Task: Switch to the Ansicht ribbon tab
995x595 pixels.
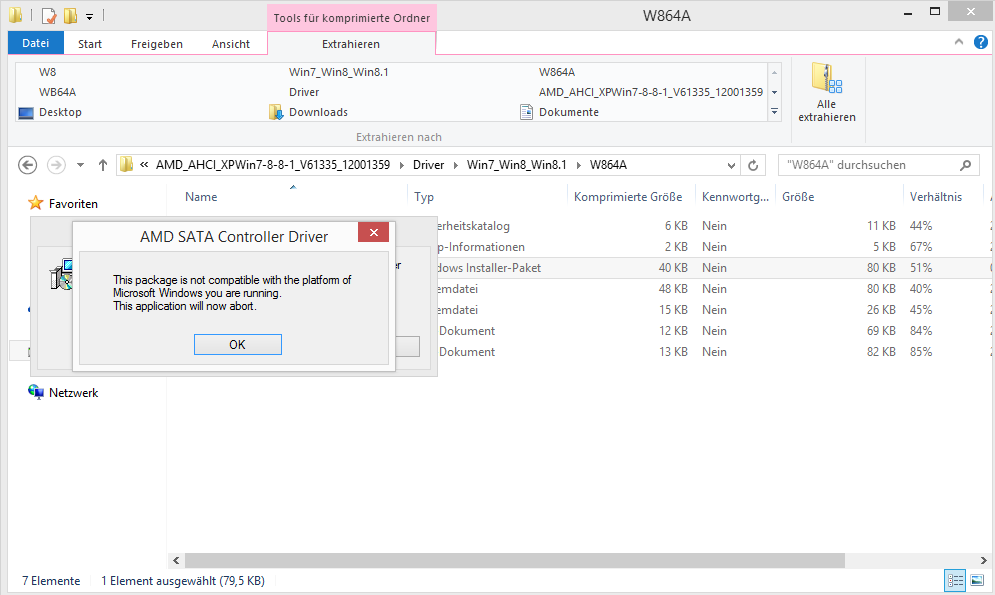Action: click(x=231, y=44)
